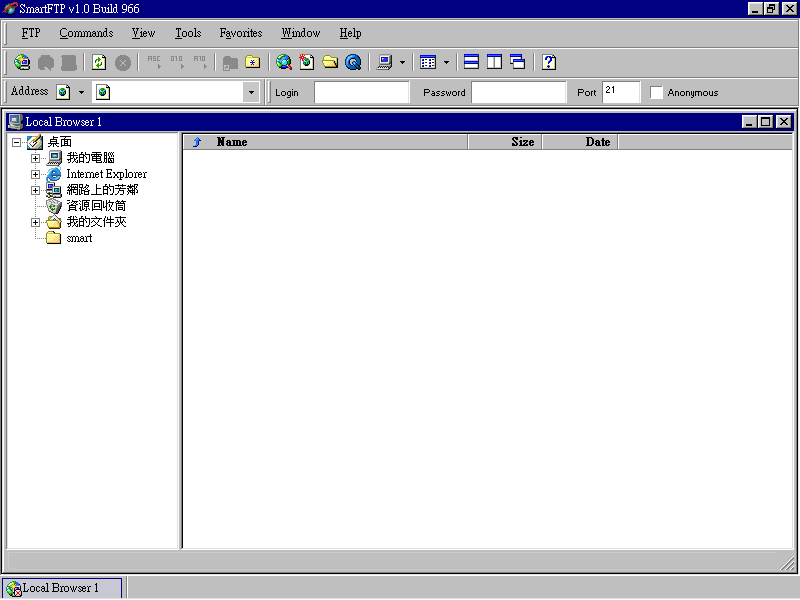The height and width of the screenshot is (600, 800).
Task: Click the greyed-out Abort X circle icon
Action: (x=122, y=62)
